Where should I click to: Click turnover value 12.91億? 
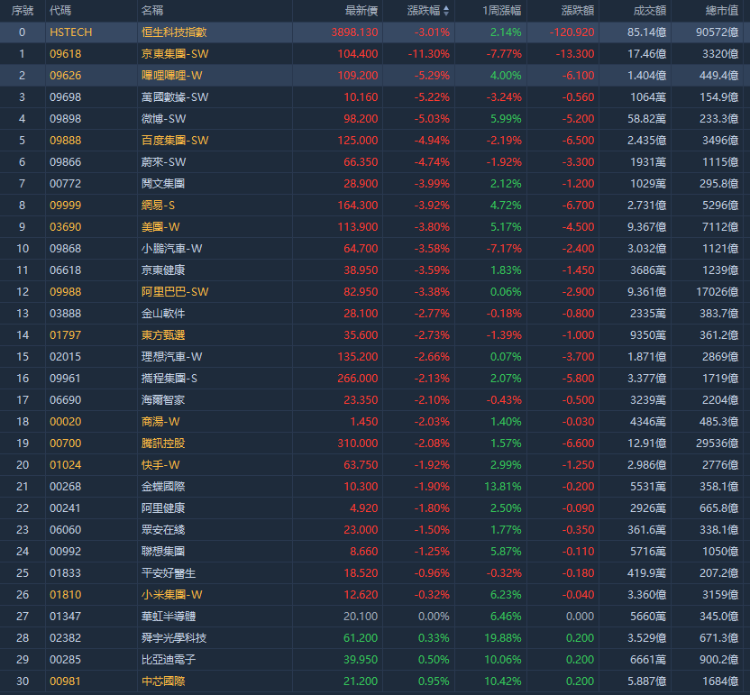(x=647, y=443)
